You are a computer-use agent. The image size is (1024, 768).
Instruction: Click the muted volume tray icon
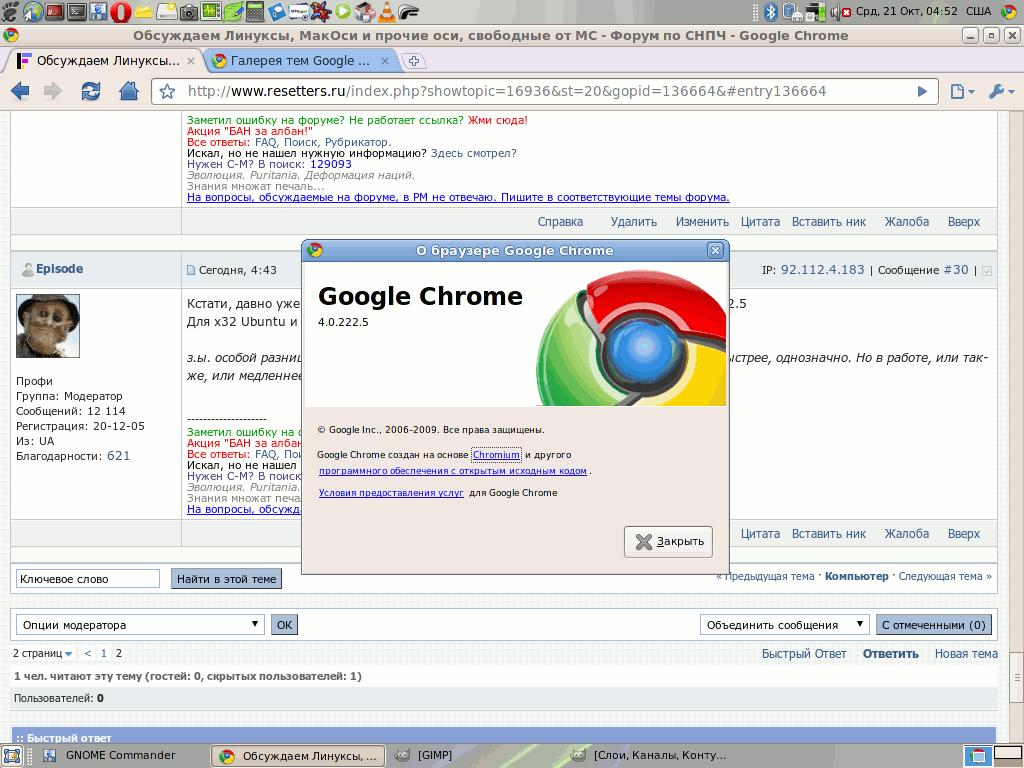coord(840,11)
